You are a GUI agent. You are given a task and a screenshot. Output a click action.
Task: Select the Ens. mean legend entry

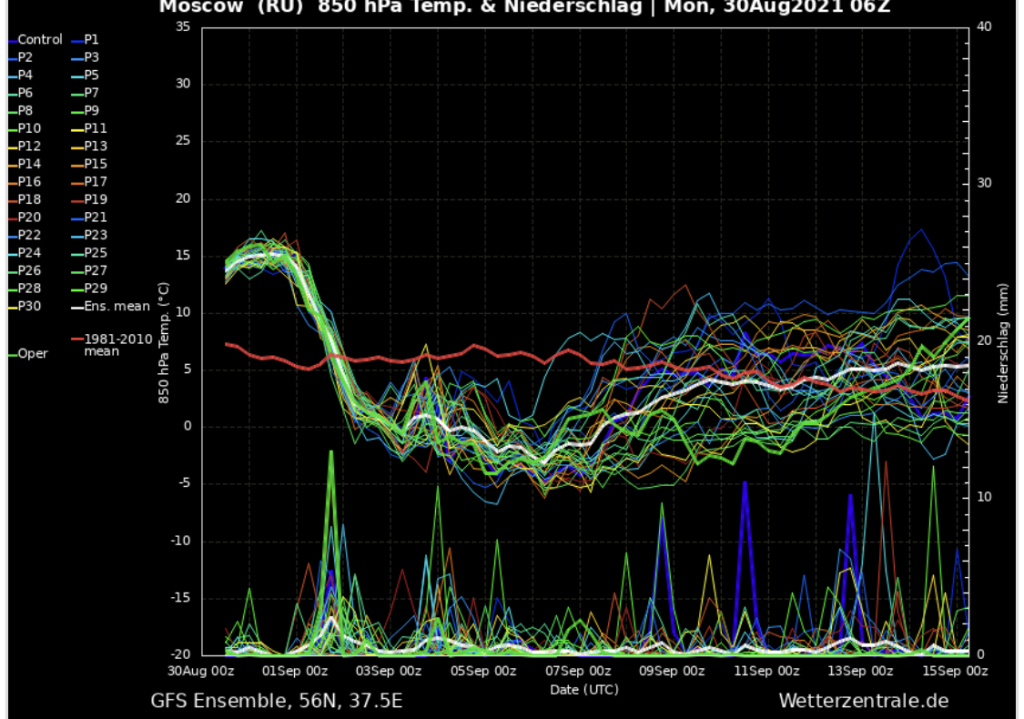click(117, 306)
